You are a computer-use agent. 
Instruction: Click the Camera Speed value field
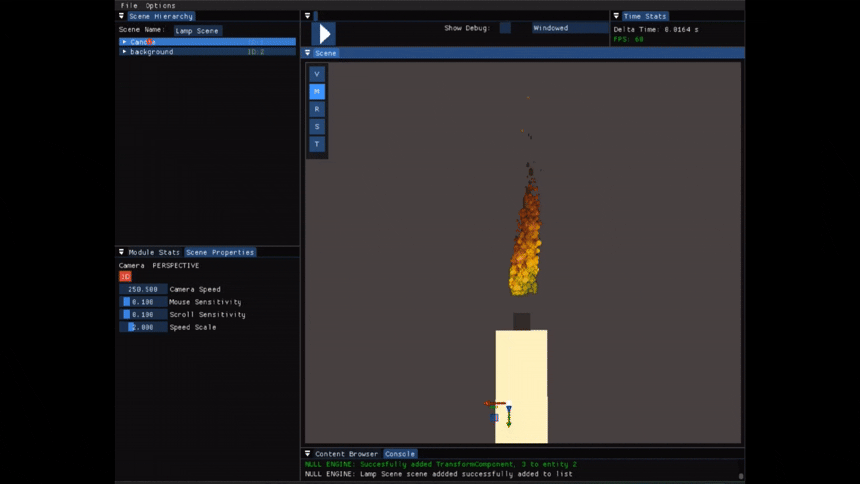tap(143, 289)
